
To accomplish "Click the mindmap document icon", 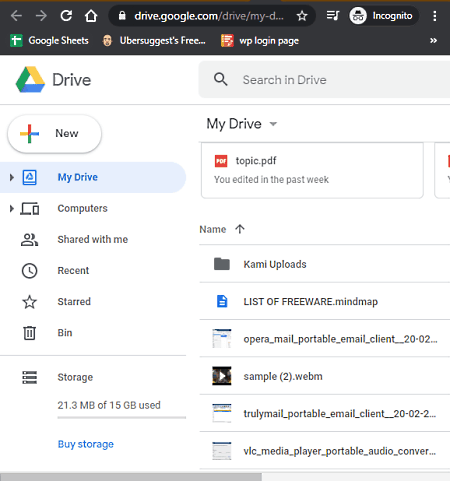I will point(222,302).
